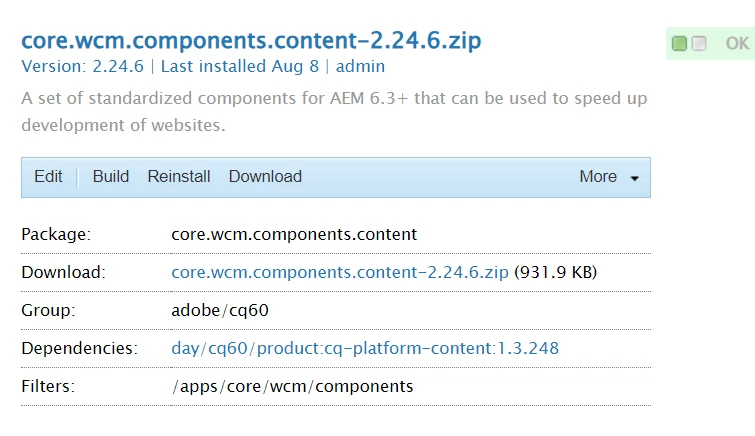Click the 931.9 KB file size text
The height and width of the screenshot is (436, 755).
[555, 272]
